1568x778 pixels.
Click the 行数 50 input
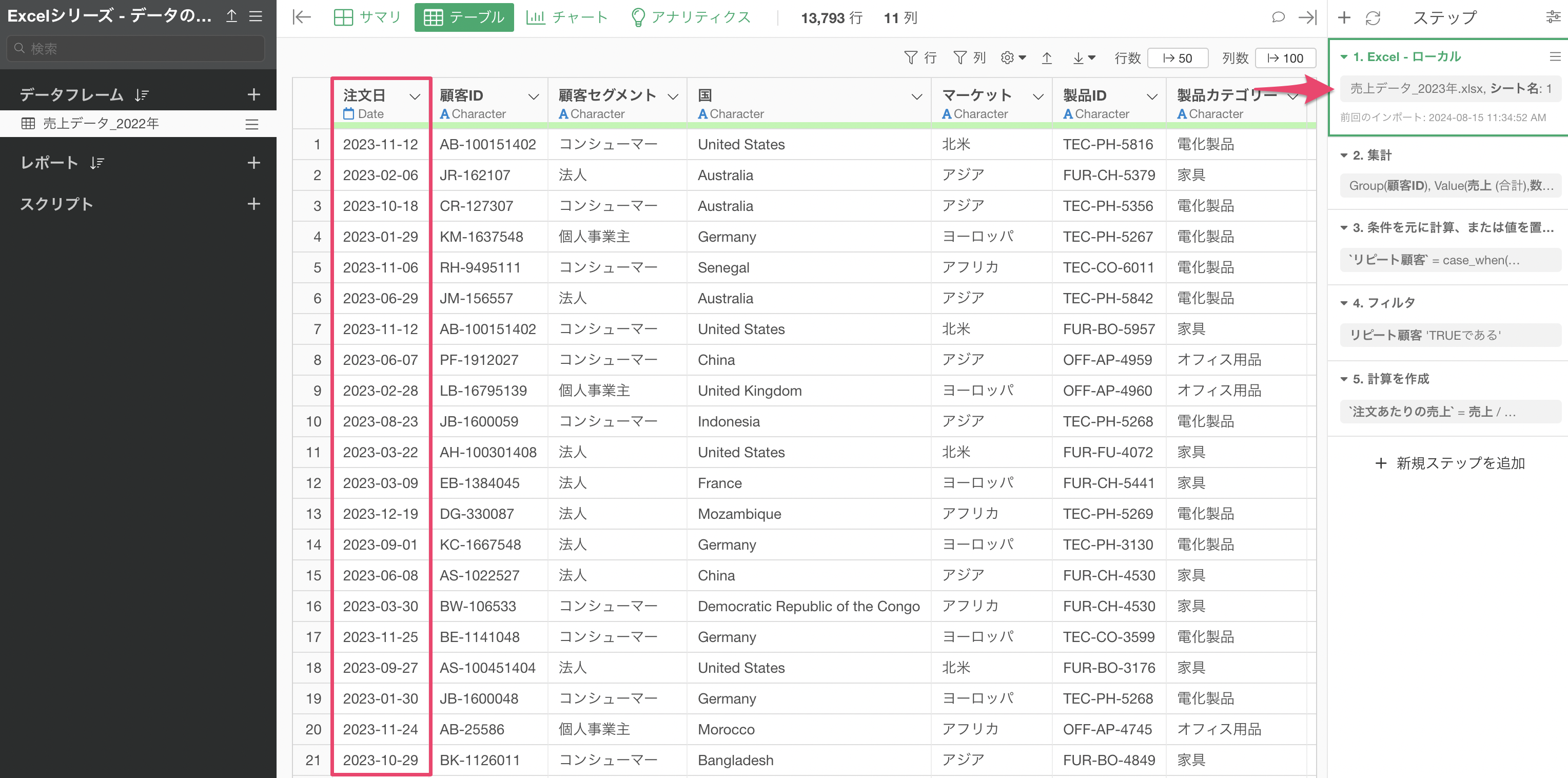point(1177,58)
